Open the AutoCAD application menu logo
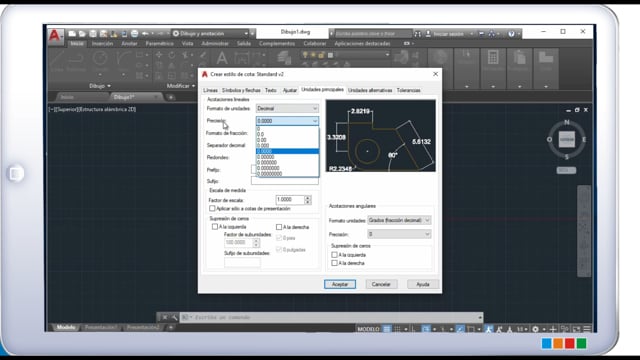This screenshot has height=360, width=640. (x=55, y=36)
